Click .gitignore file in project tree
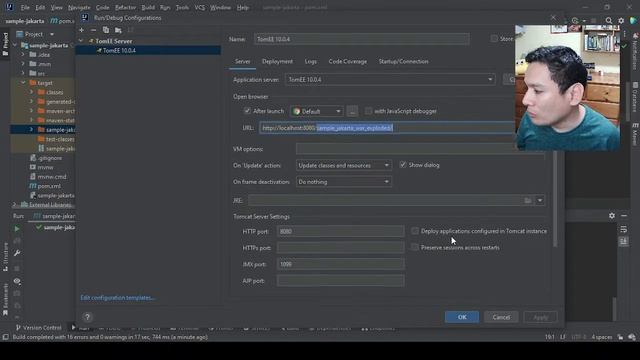The image size is (640, 360). (49, 158)
